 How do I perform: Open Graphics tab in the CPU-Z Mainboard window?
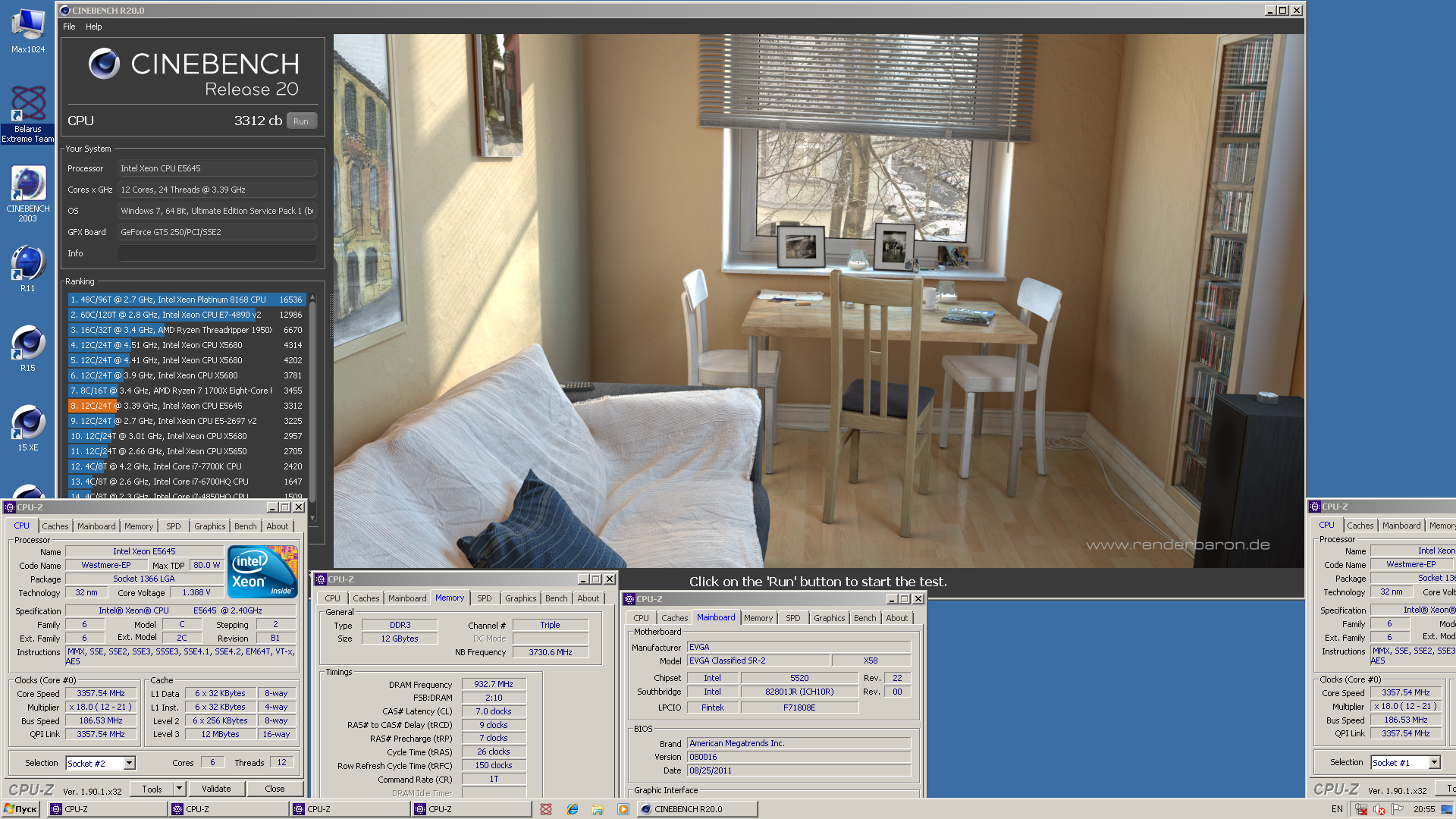coord(830,618)
